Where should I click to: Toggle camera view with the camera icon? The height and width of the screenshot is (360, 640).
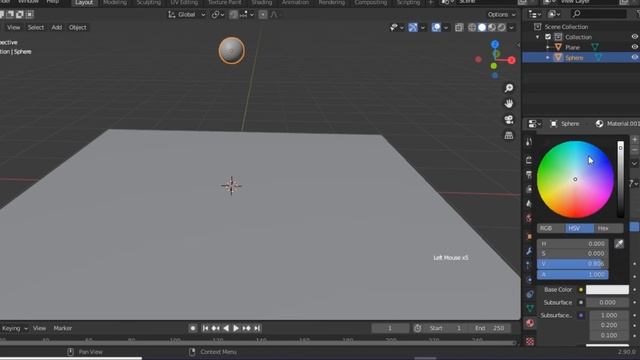(509, 119)
